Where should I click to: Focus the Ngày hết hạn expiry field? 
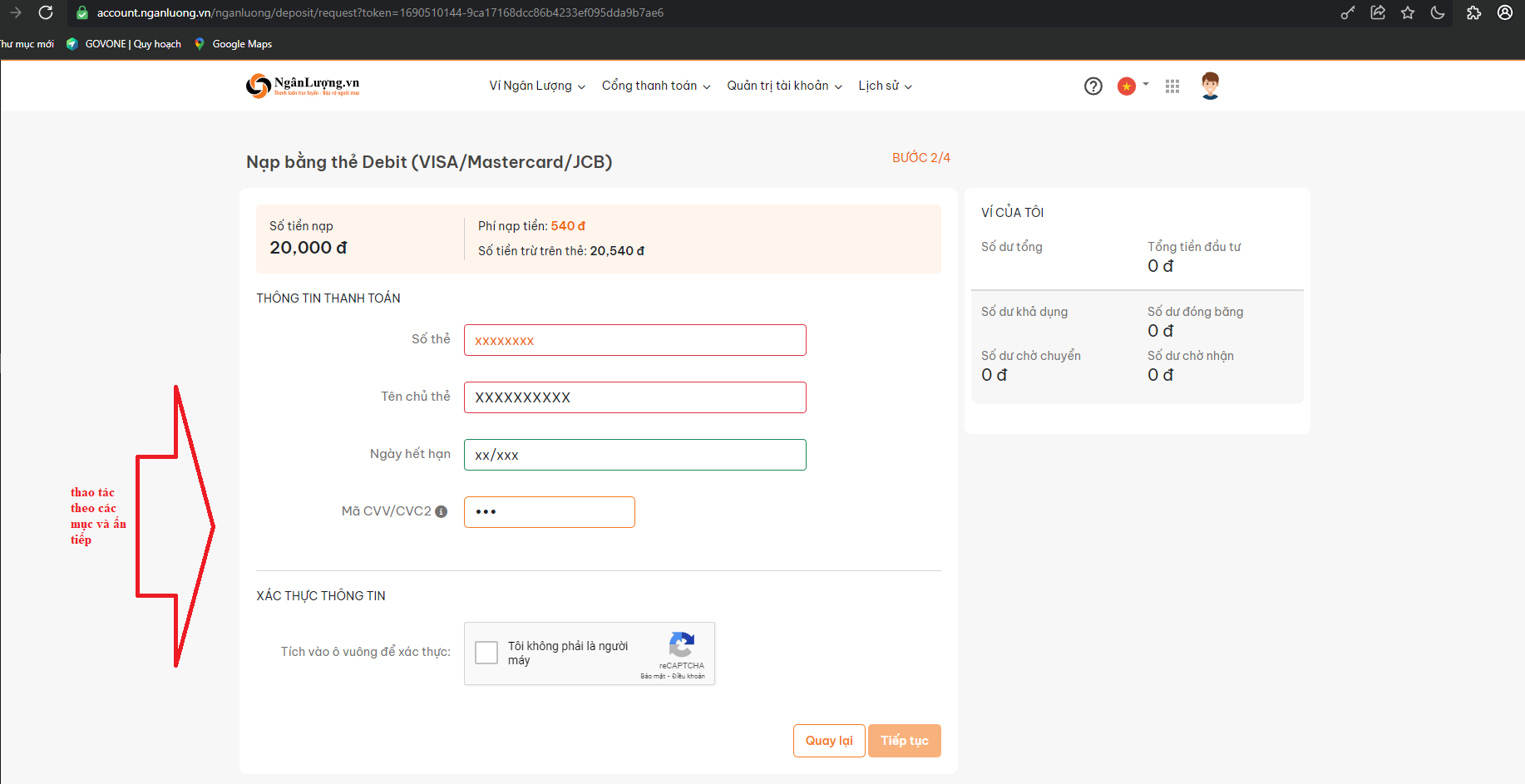coord(634,455)
